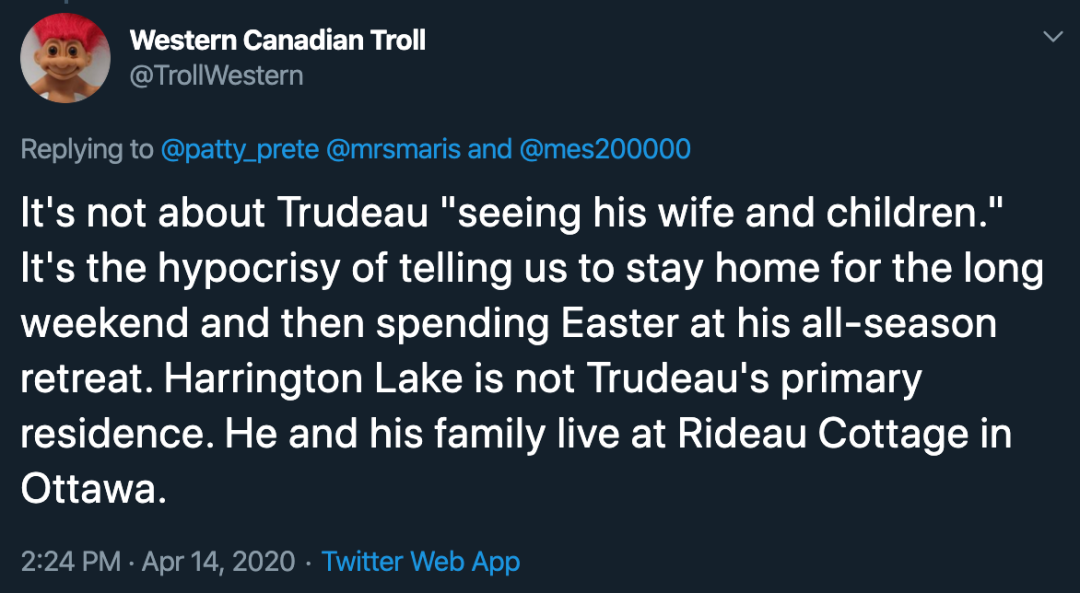The height and width of the screenshot is (593, 1080).
Task: Click the @TrollWestern handle
Action: (x=216, y=75)
